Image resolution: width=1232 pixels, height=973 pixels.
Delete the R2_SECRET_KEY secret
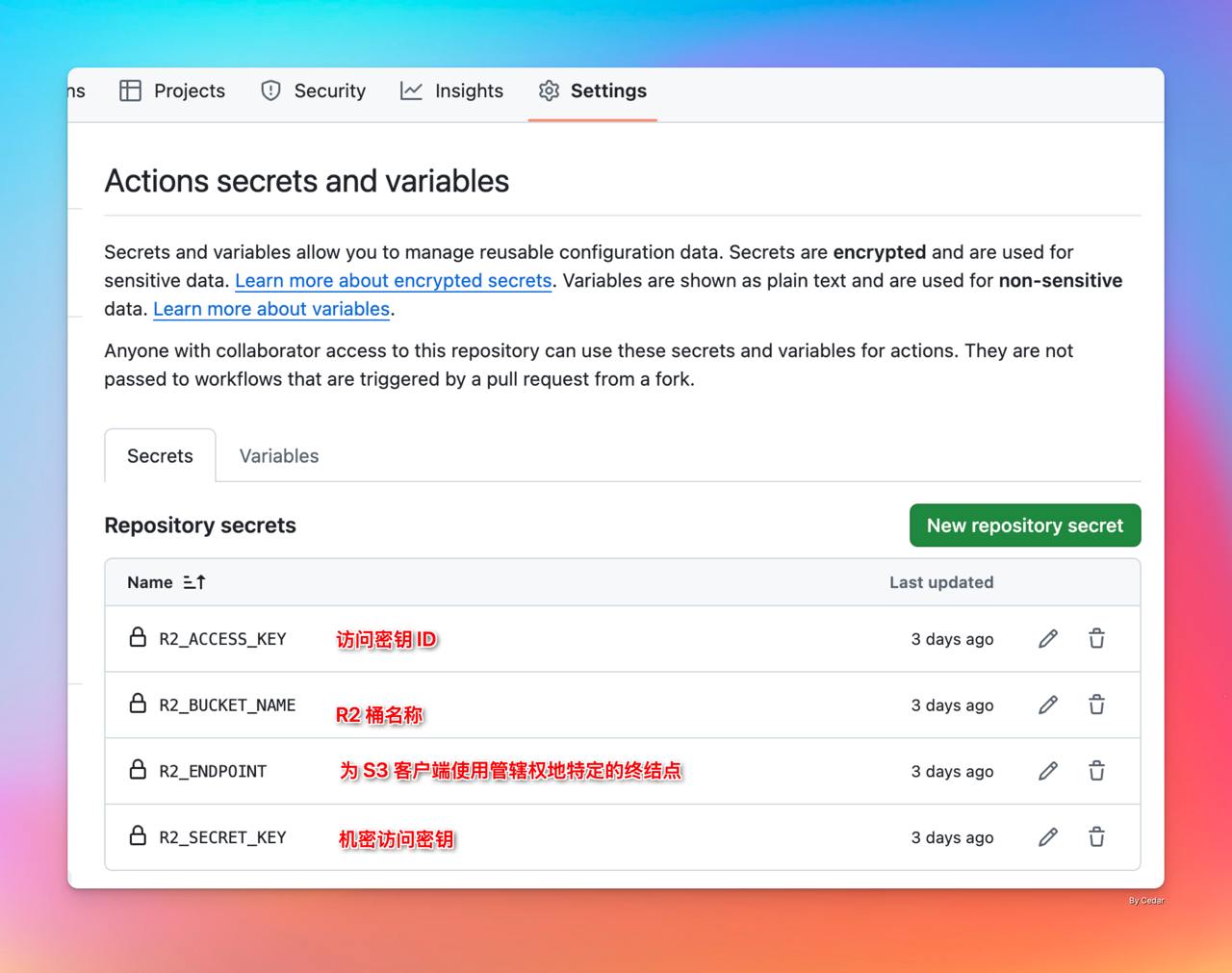1096,837
